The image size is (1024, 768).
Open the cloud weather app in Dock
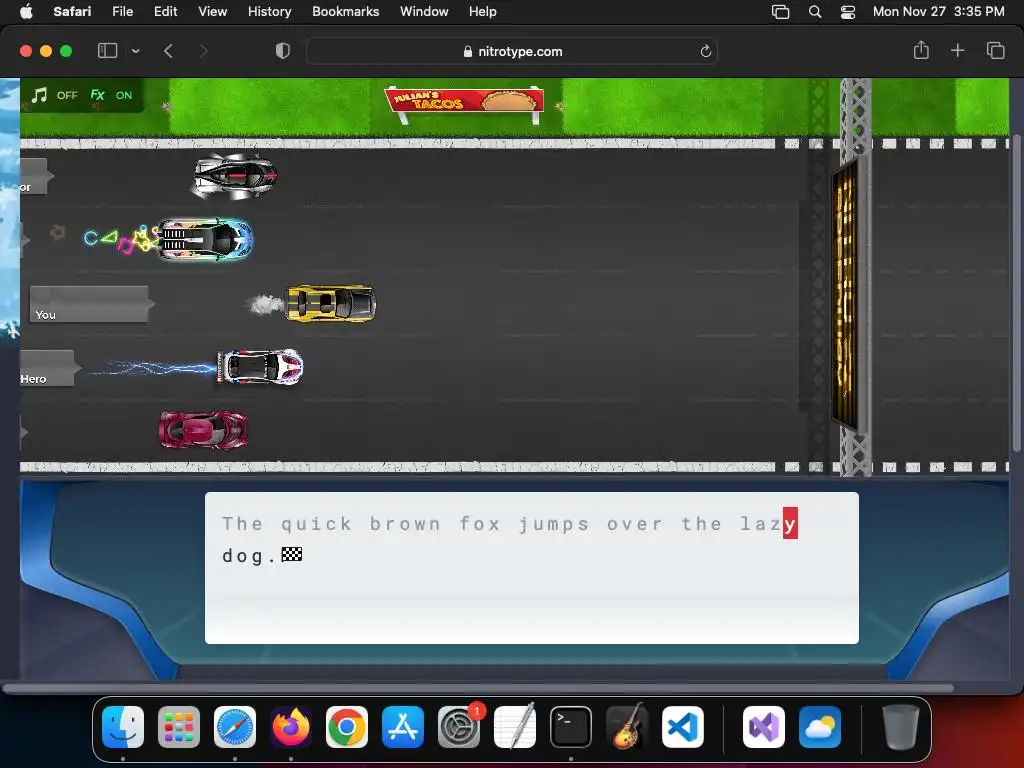point(820,726)
